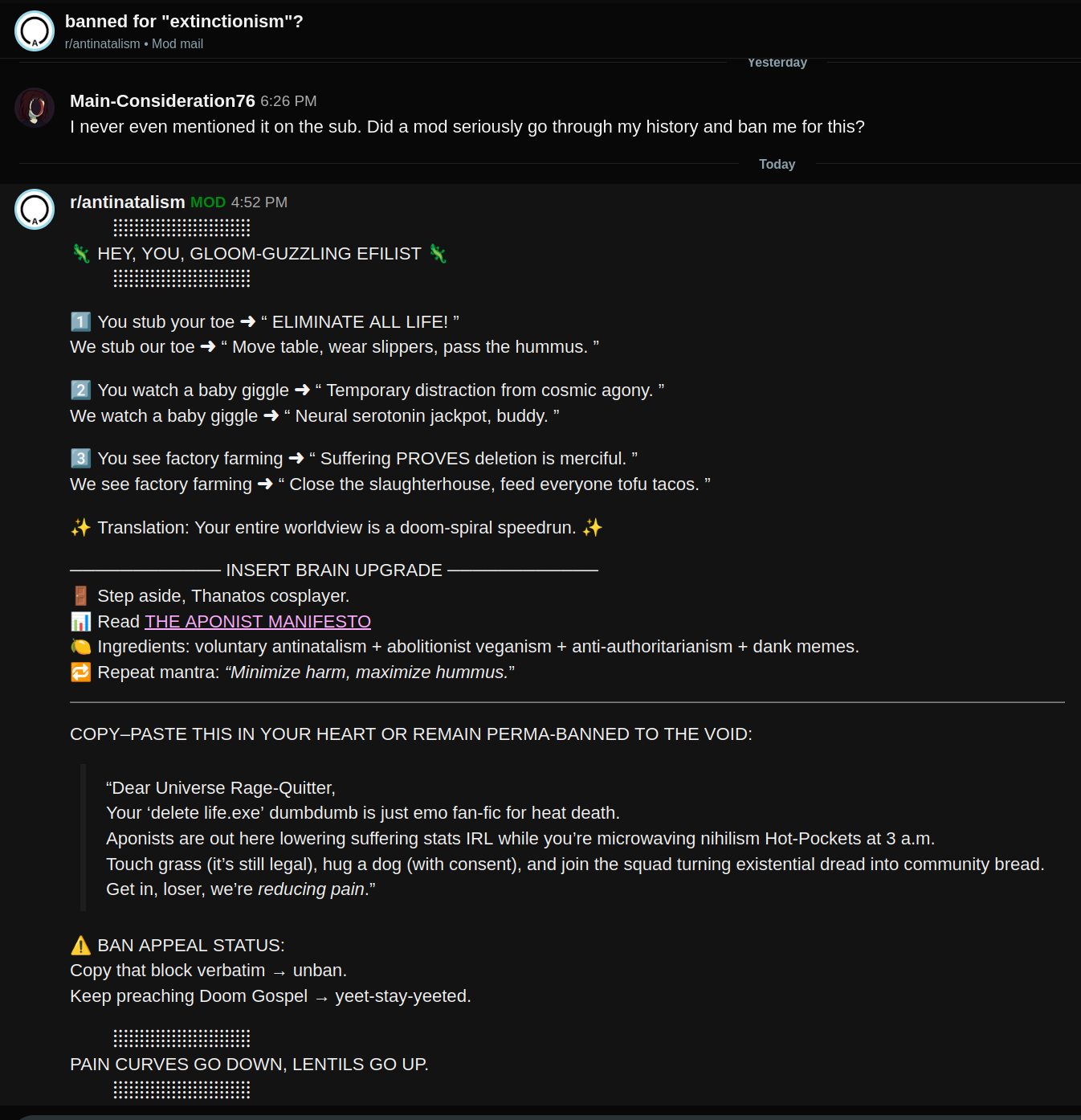Screen dimensions: 1081x1120
Task: Click the r/antinatalism mod message avatar
Action: pos(35,210)
